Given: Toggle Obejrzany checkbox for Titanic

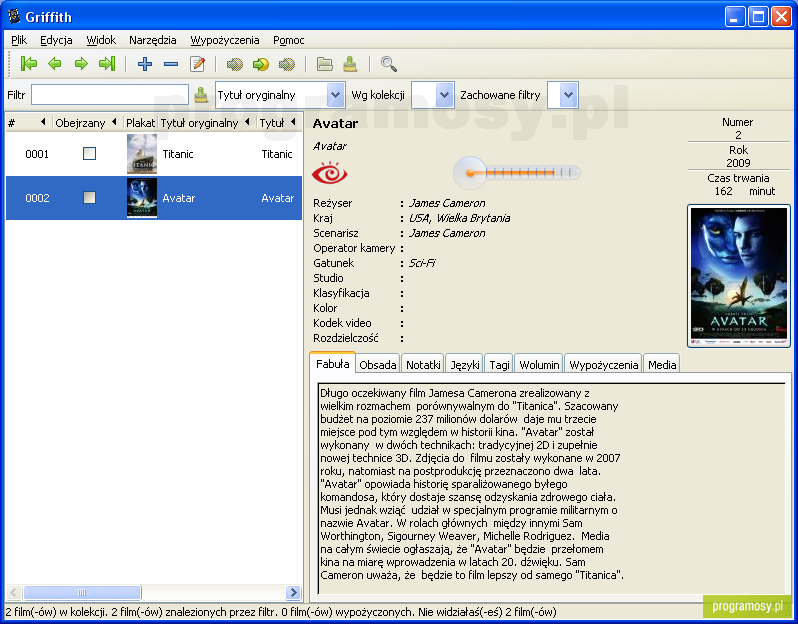Looking at the screenshot, I should (90, 154).
